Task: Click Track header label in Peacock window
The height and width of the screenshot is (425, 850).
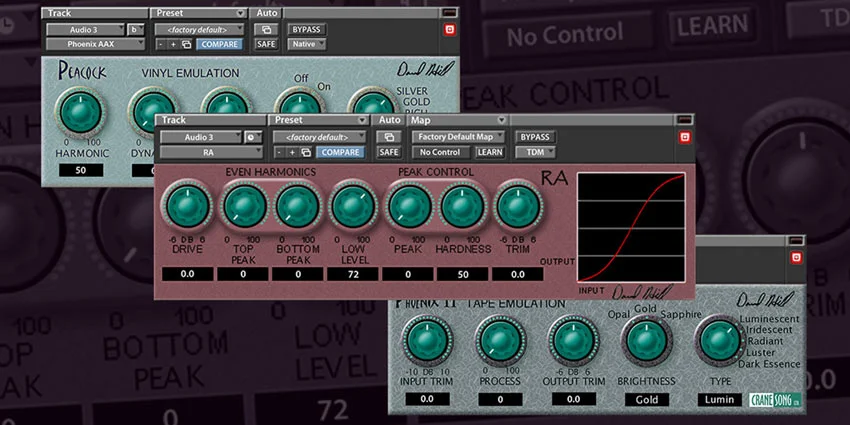Action: [60, 12]
